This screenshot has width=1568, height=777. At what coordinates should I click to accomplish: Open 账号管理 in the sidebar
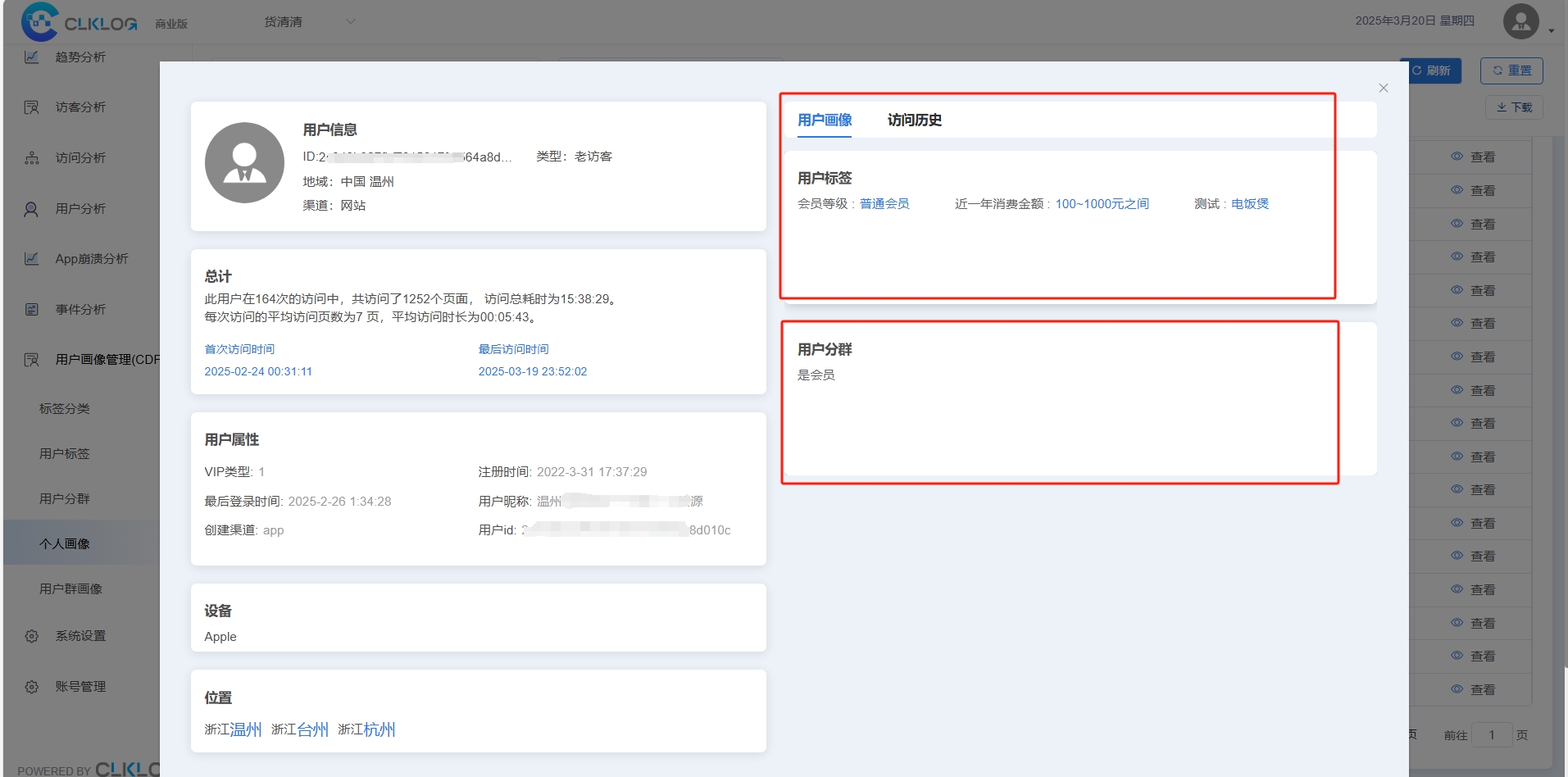coord(80,687)
